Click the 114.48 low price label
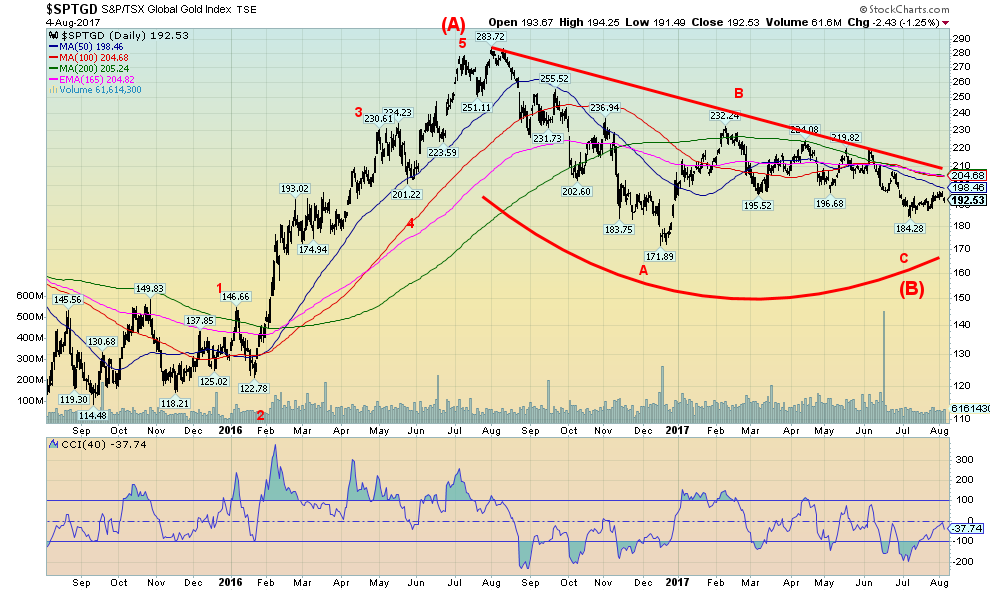 (x=92, y=415)
